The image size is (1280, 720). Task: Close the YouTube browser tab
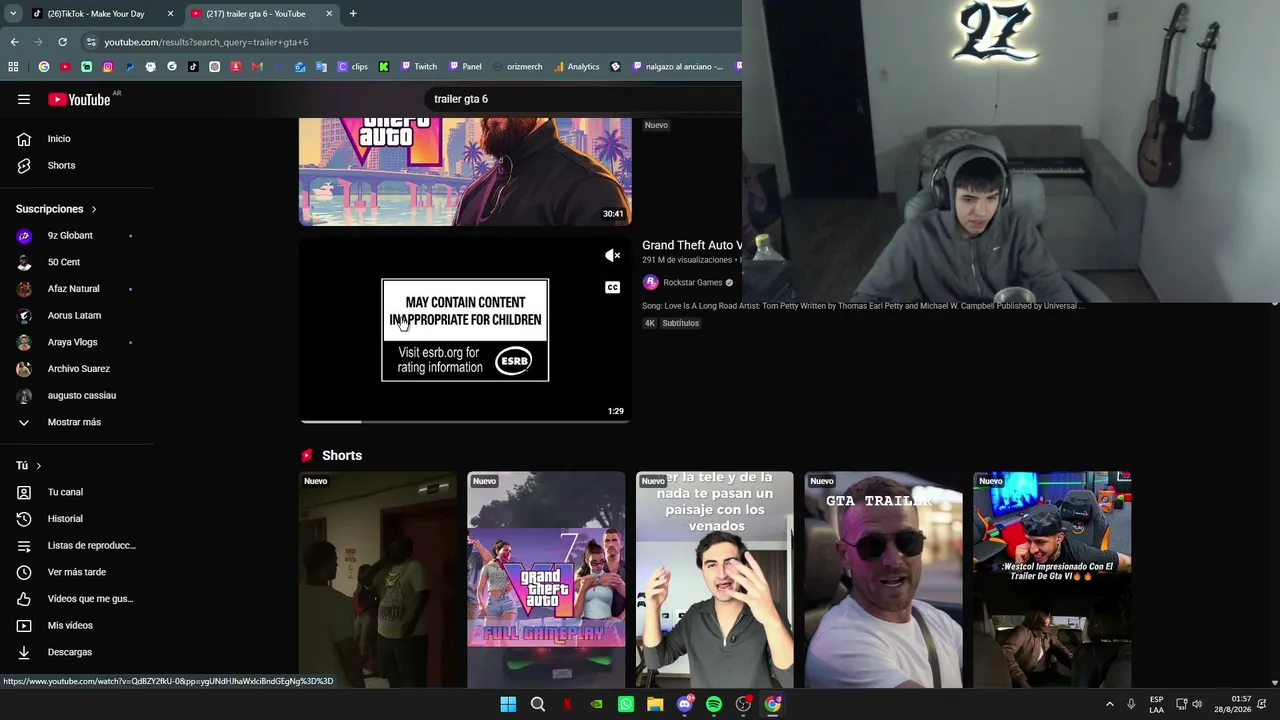[329, 14]
